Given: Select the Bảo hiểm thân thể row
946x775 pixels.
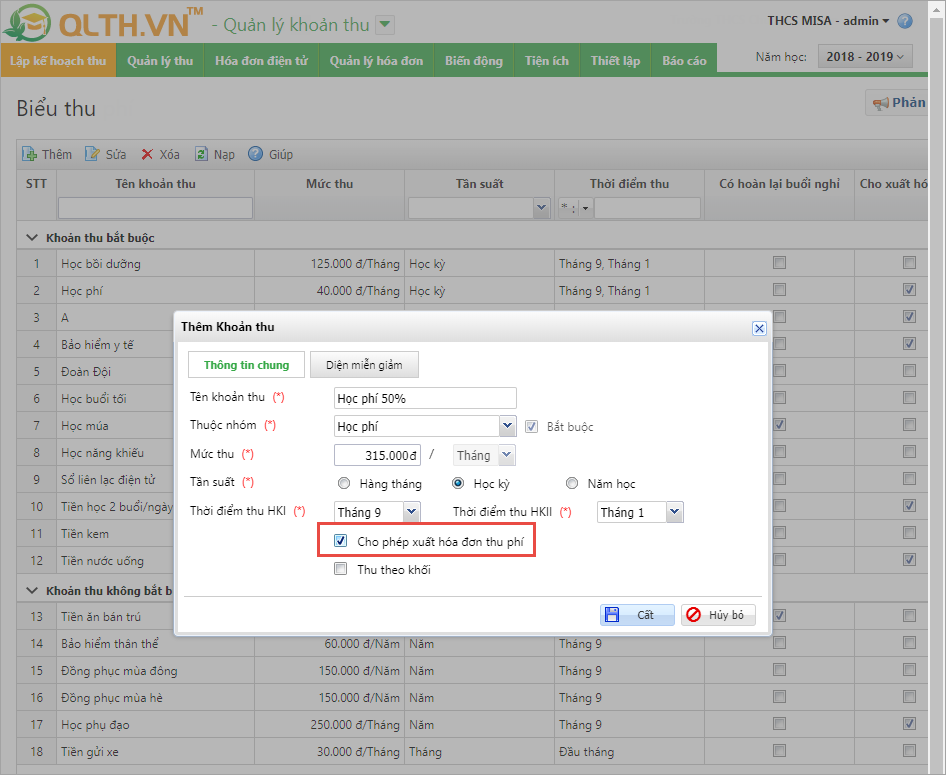Looking at the screenshot, I should point(472,644).
